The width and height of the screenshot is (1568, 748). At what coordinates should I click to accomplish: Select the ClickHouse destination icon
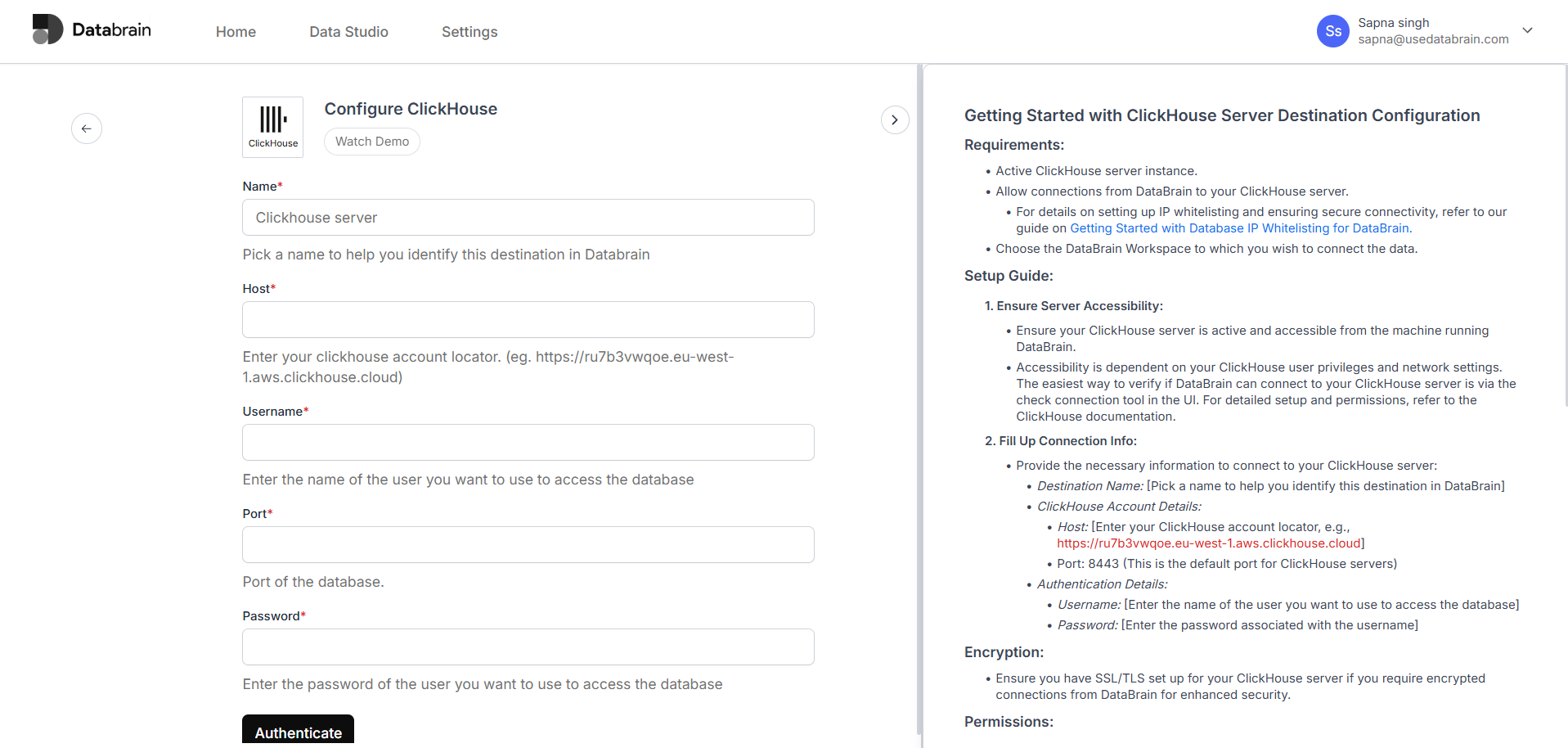272,127
